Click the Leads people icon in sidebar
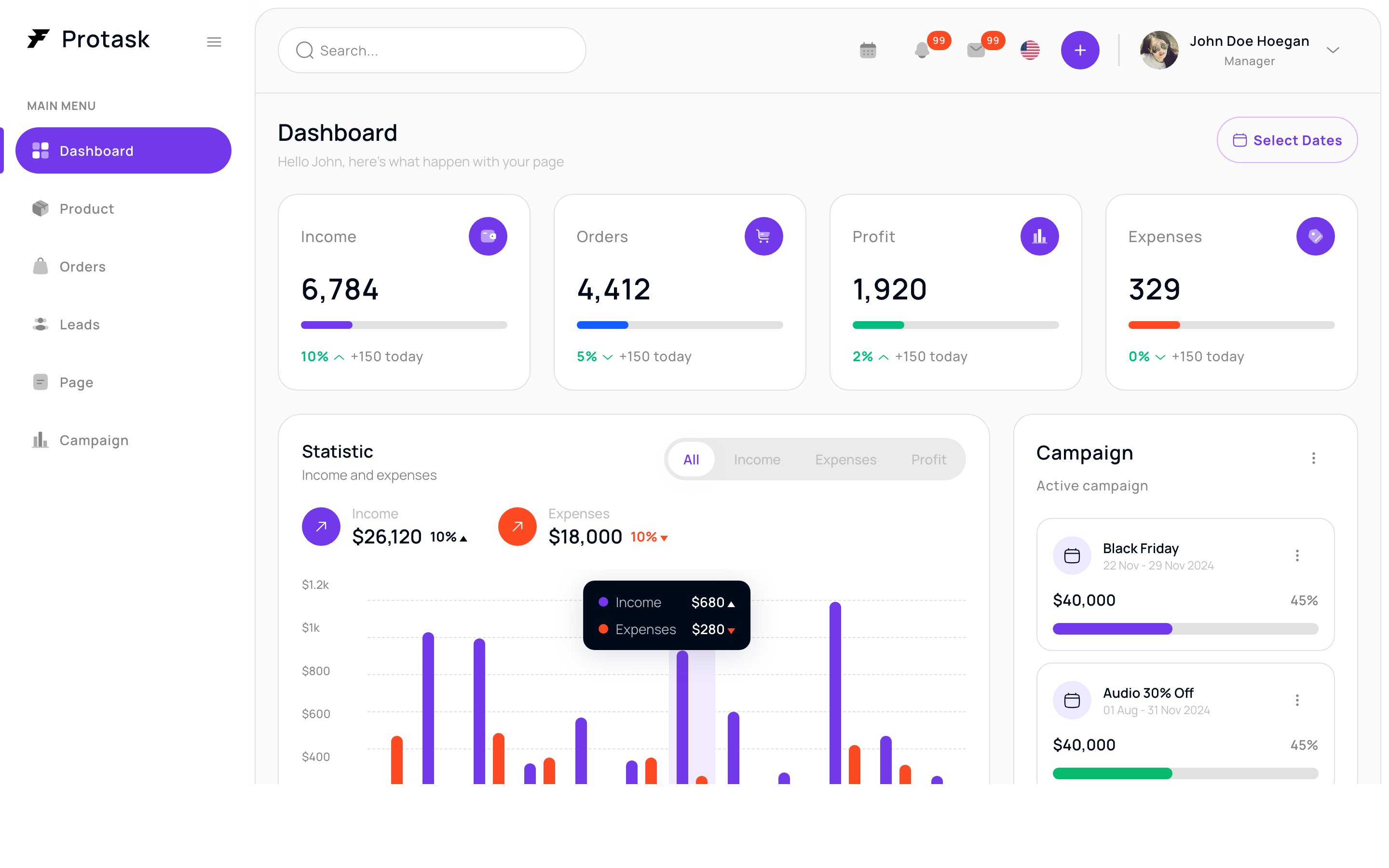The width and height of the screenshot is (1389, 868). (x=40, y=325)
